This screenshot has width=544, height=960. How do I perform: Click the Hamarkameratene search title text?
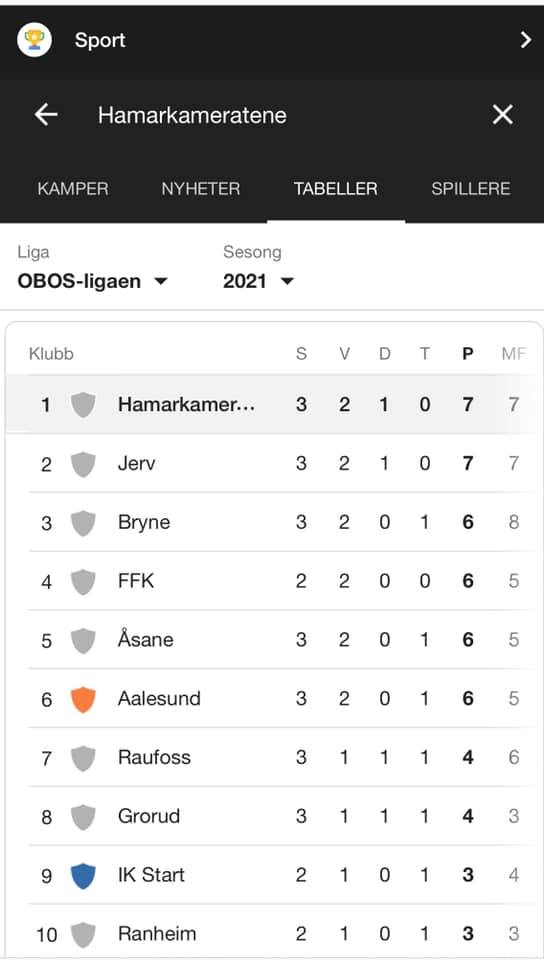pyautogui.click(x=192, y=115)
